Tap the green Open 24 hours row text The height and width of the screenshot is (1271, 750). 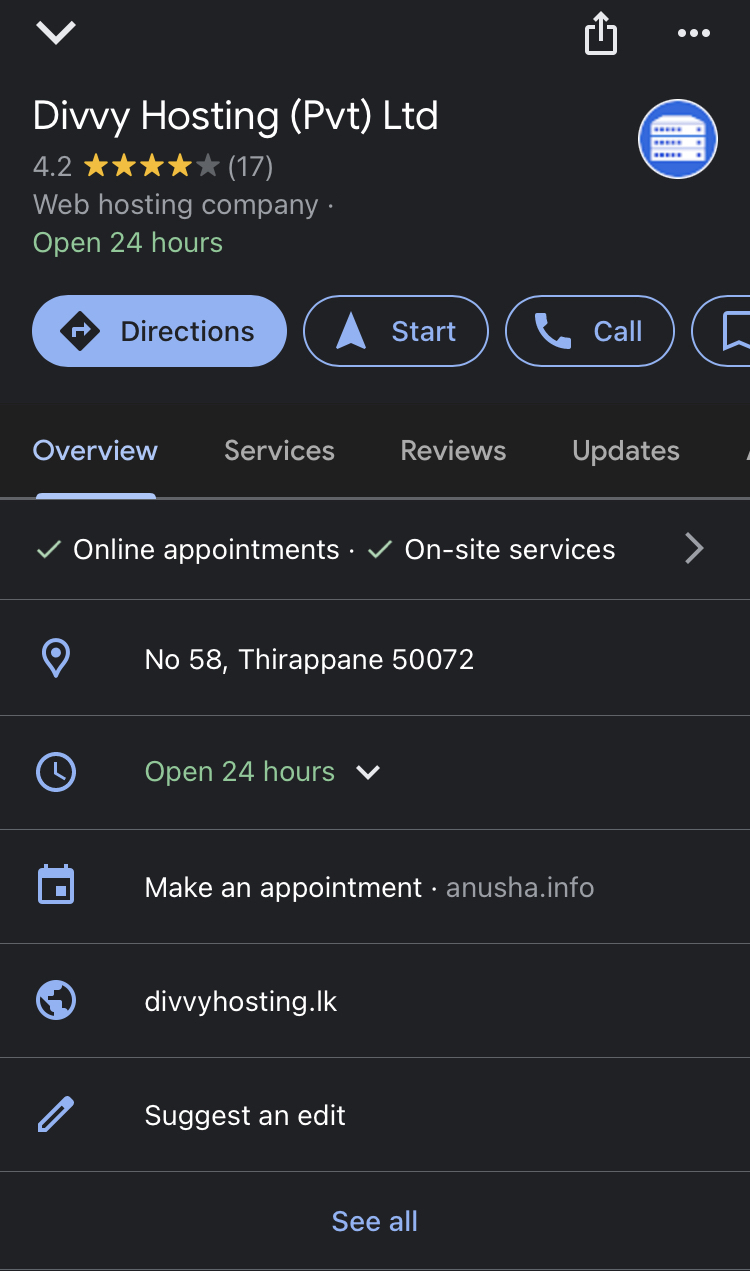[x=240, y=772]
